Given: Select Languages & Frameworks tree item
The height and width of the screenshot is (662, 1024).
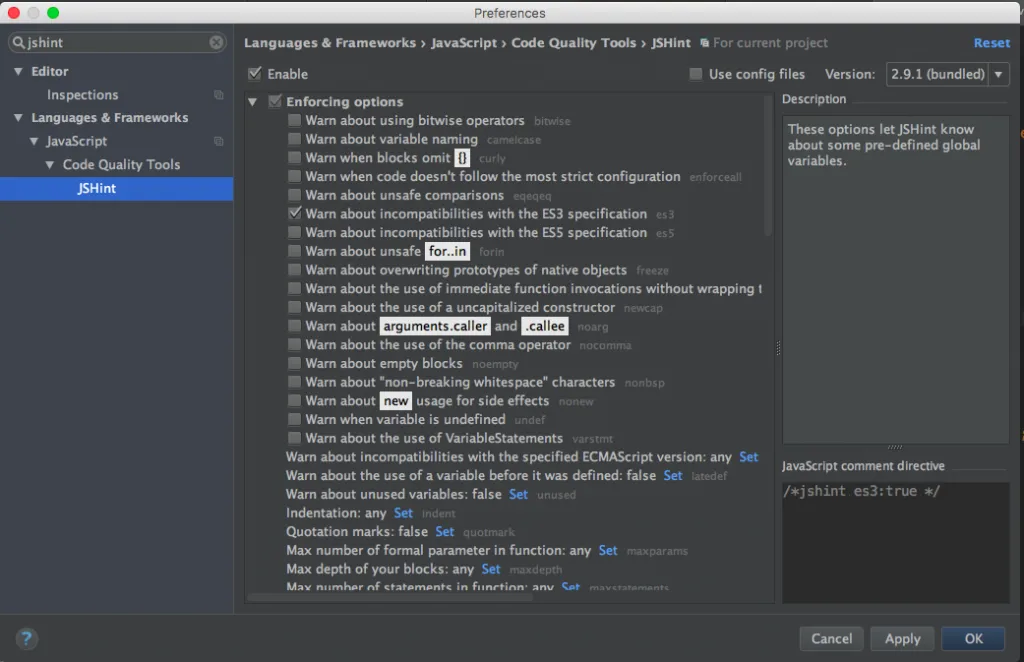Looking at the screenshot, I should click(110, 118).
